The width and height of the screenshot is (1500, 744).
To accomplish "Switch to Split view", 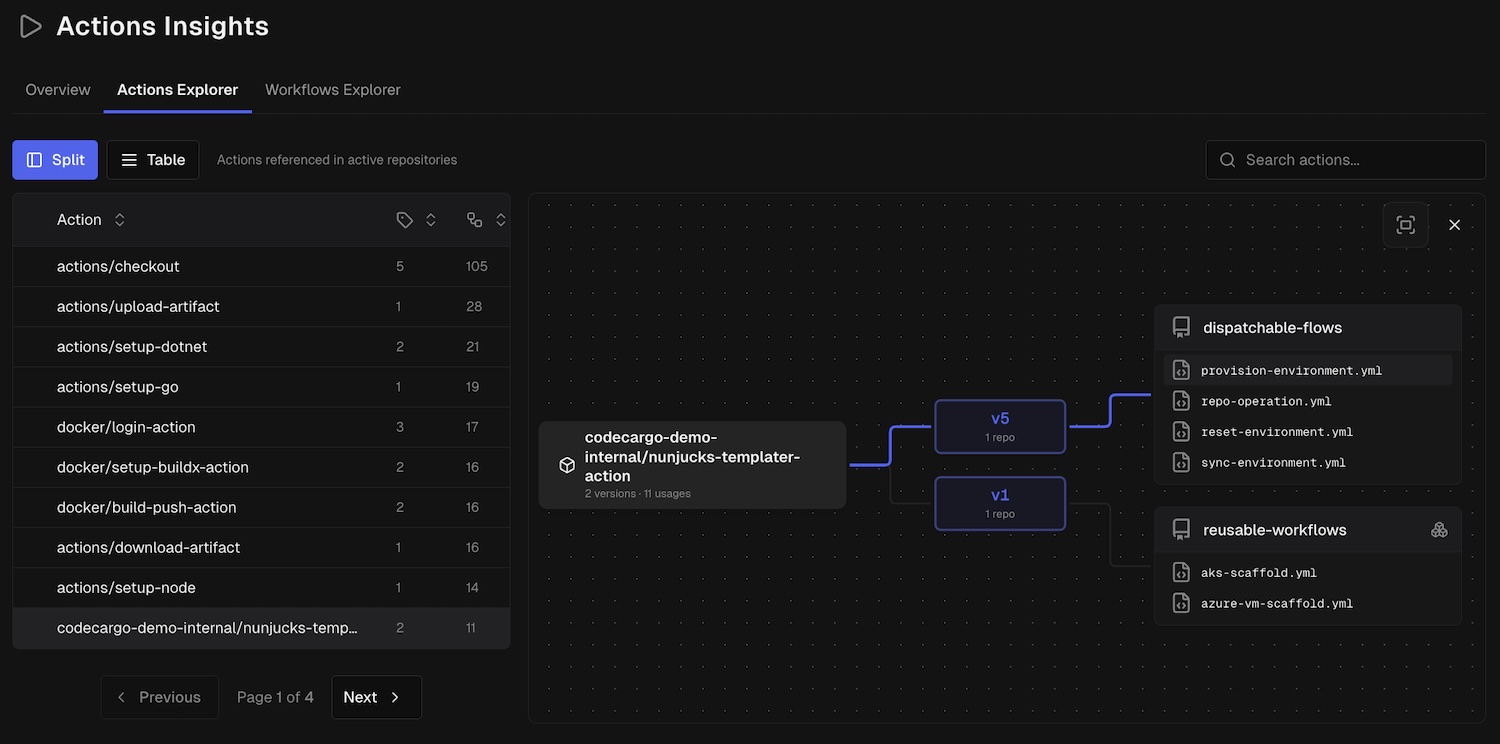I will (55, 160).
